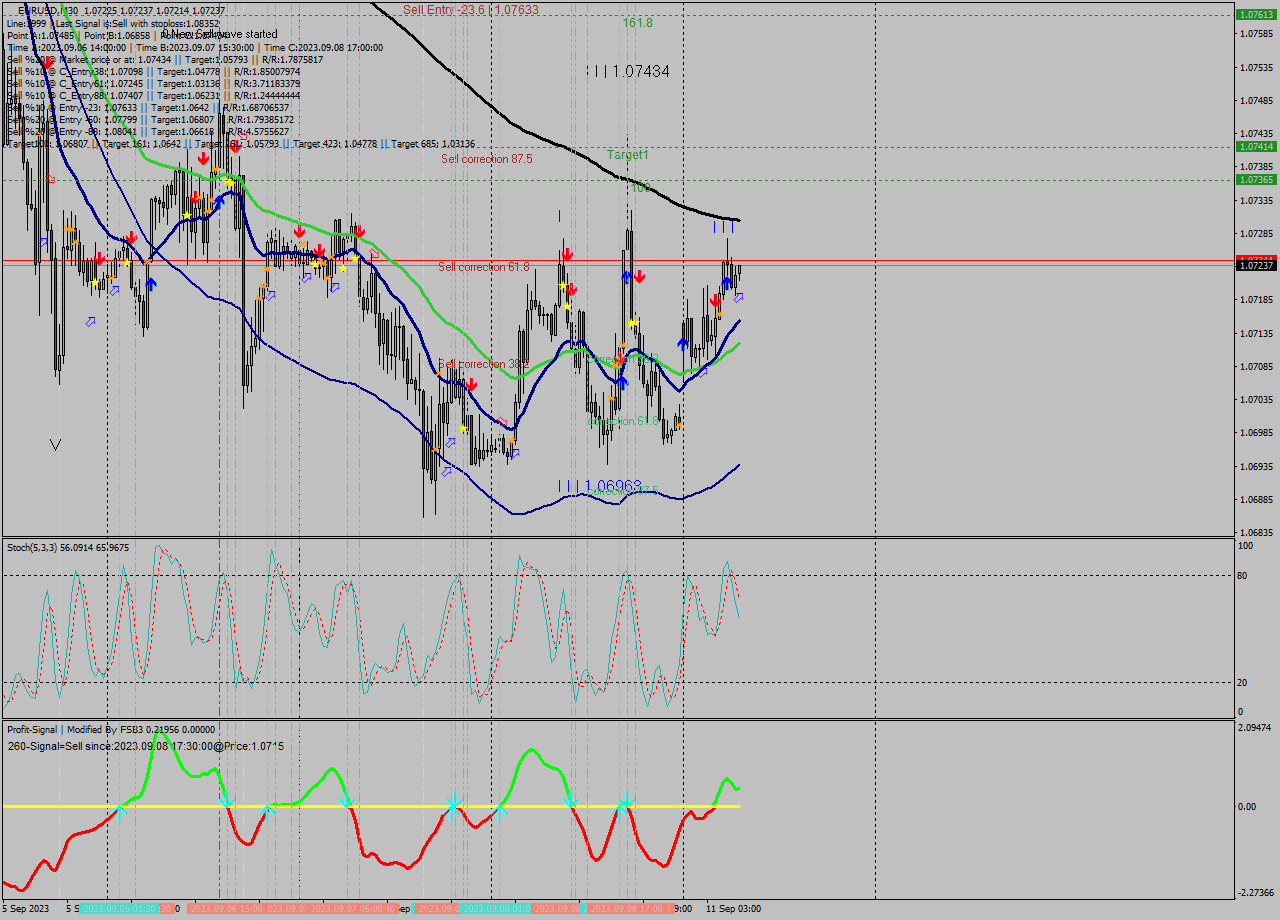Image resolution: width=1280 pixels, height=920 pixels.
Task: Click the 2.09474 Profit-Signal axis value
Action: tap(1255, 728)
